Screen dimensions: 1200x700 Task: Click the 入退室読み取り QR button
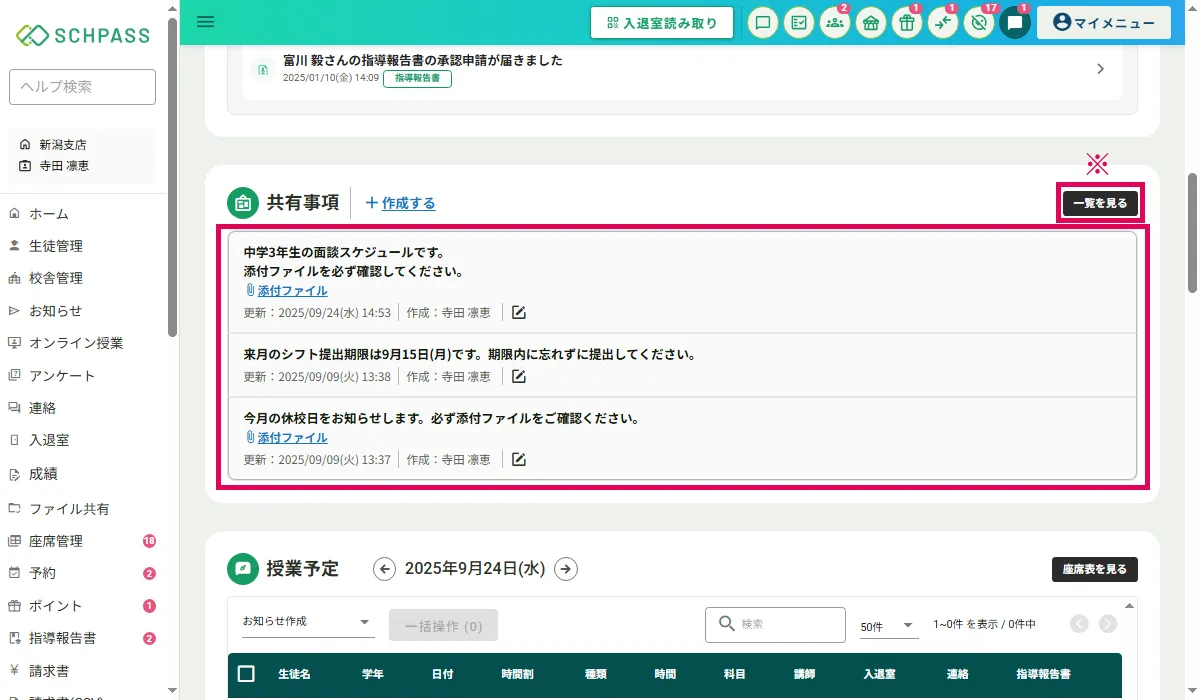(661, 23)
